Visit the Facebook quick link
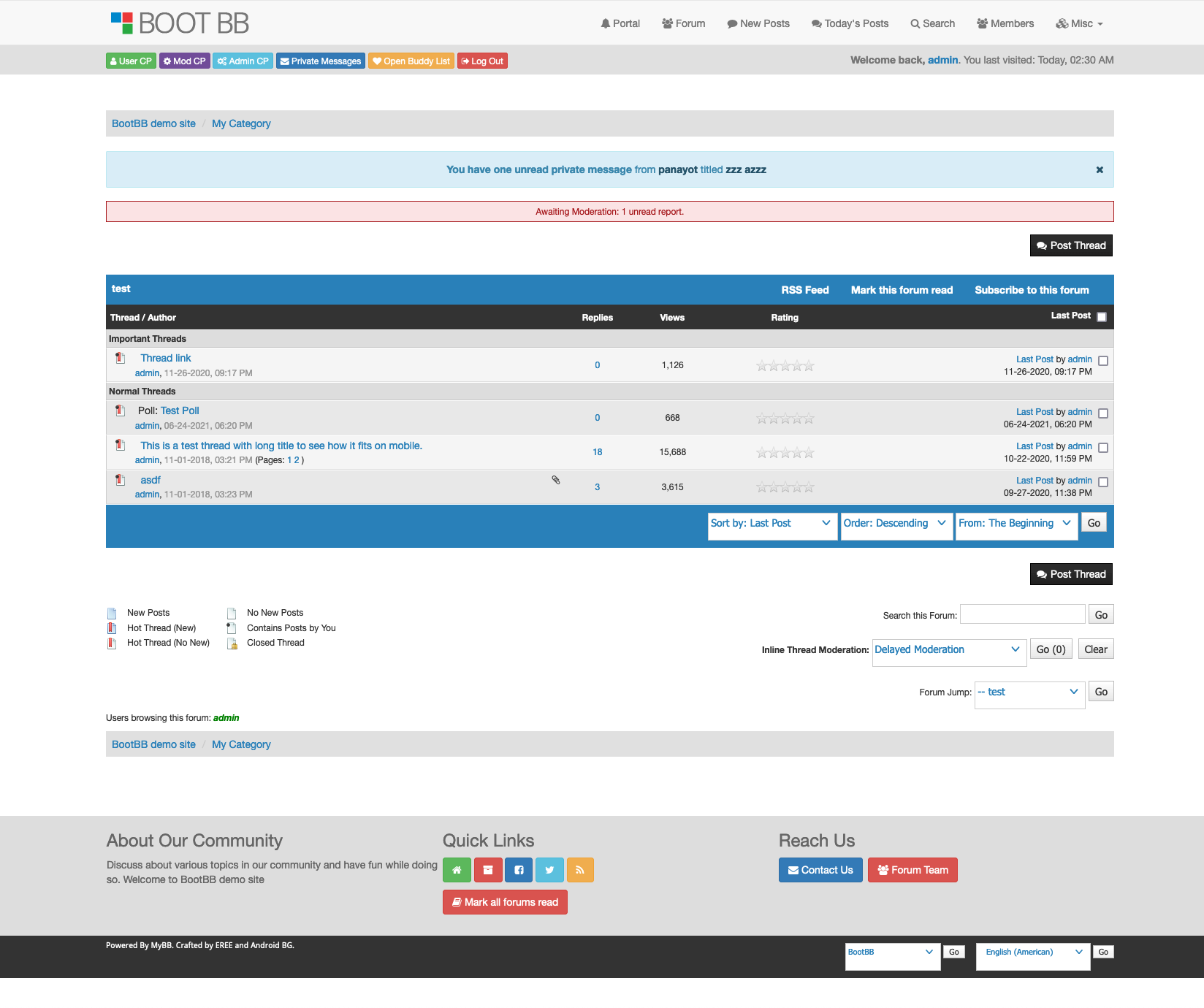Viewport: 1204px width, 1008px height. coord(519,870)
